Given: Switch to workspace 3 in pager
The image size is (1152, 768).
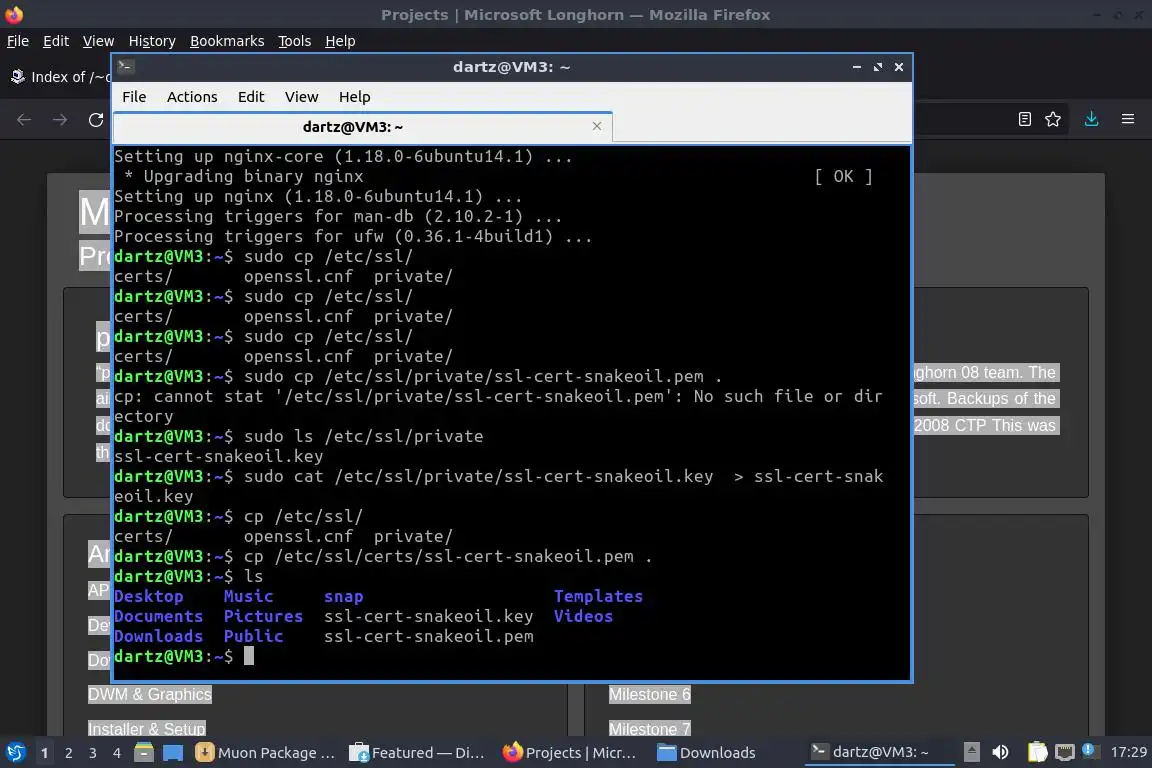Looking at the screenshot, I should 93,753.
